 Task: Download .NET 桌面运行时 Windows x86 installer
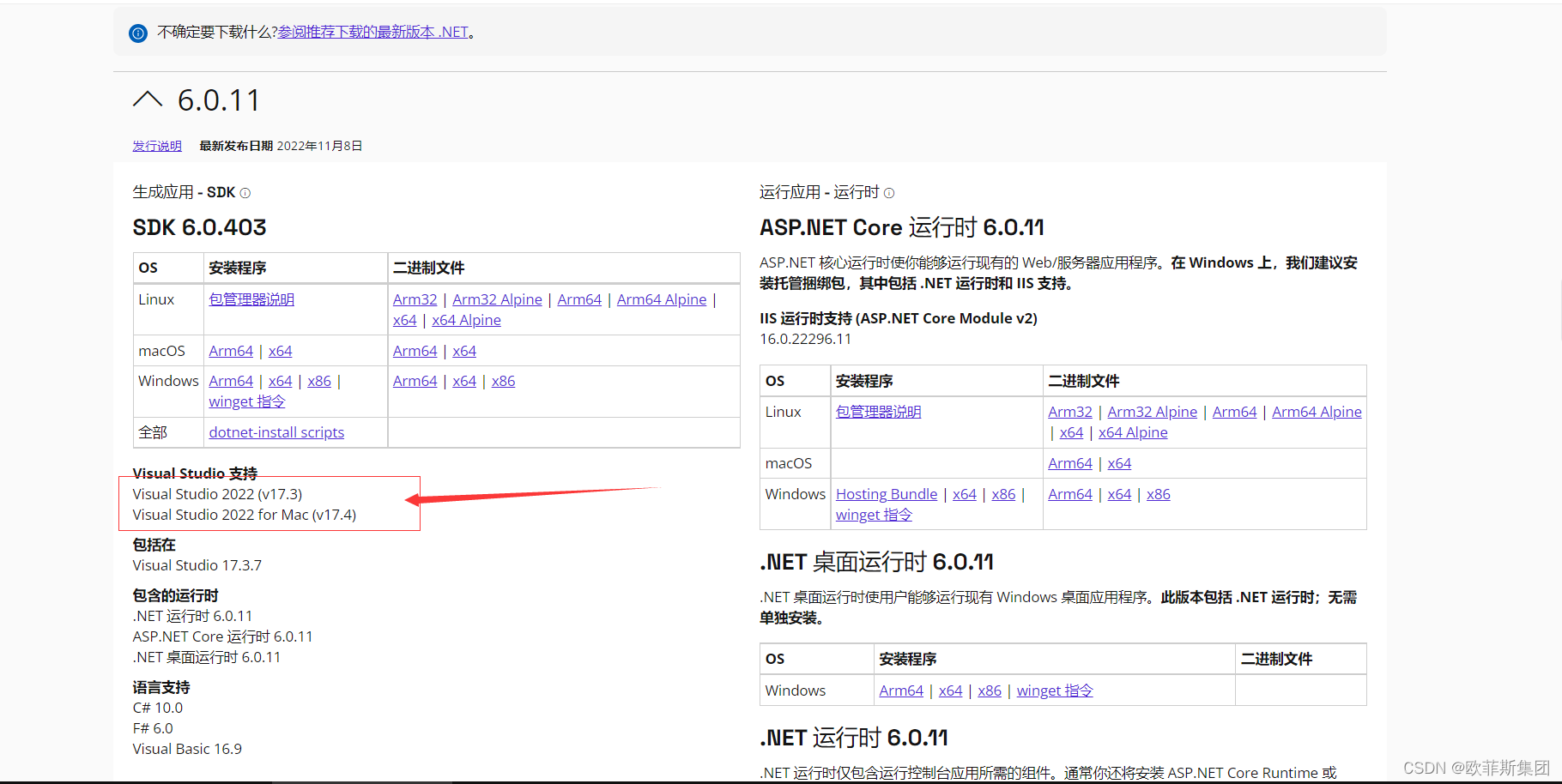click(990, 691)
